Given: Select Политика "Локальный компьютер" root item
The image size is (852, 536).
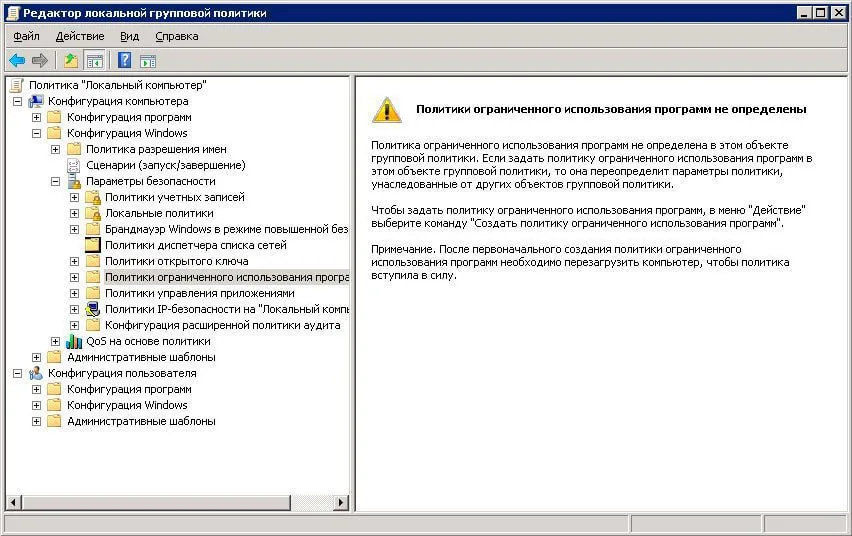Looking at the screenshot, I should tap(118, 85).
